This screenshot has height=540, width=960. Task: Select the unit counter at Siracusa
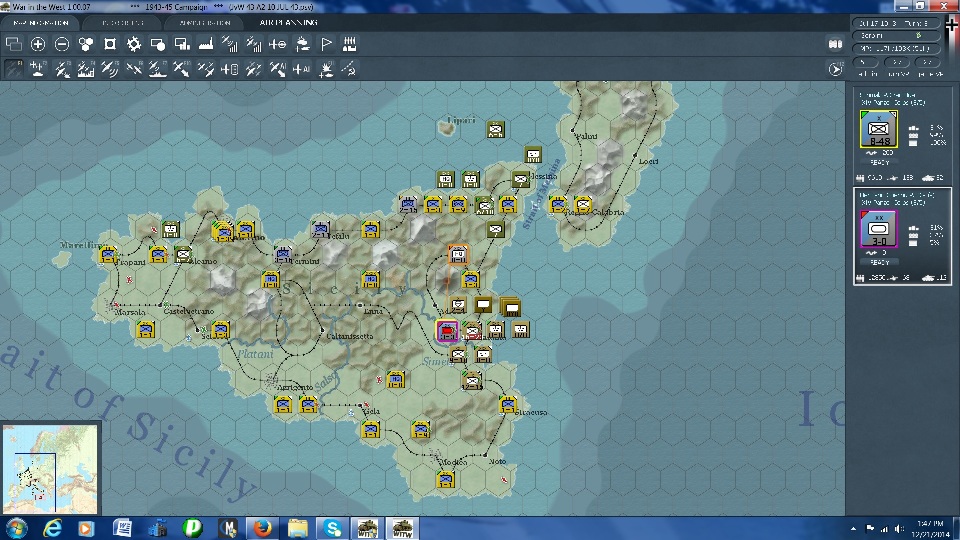point(508,404)
